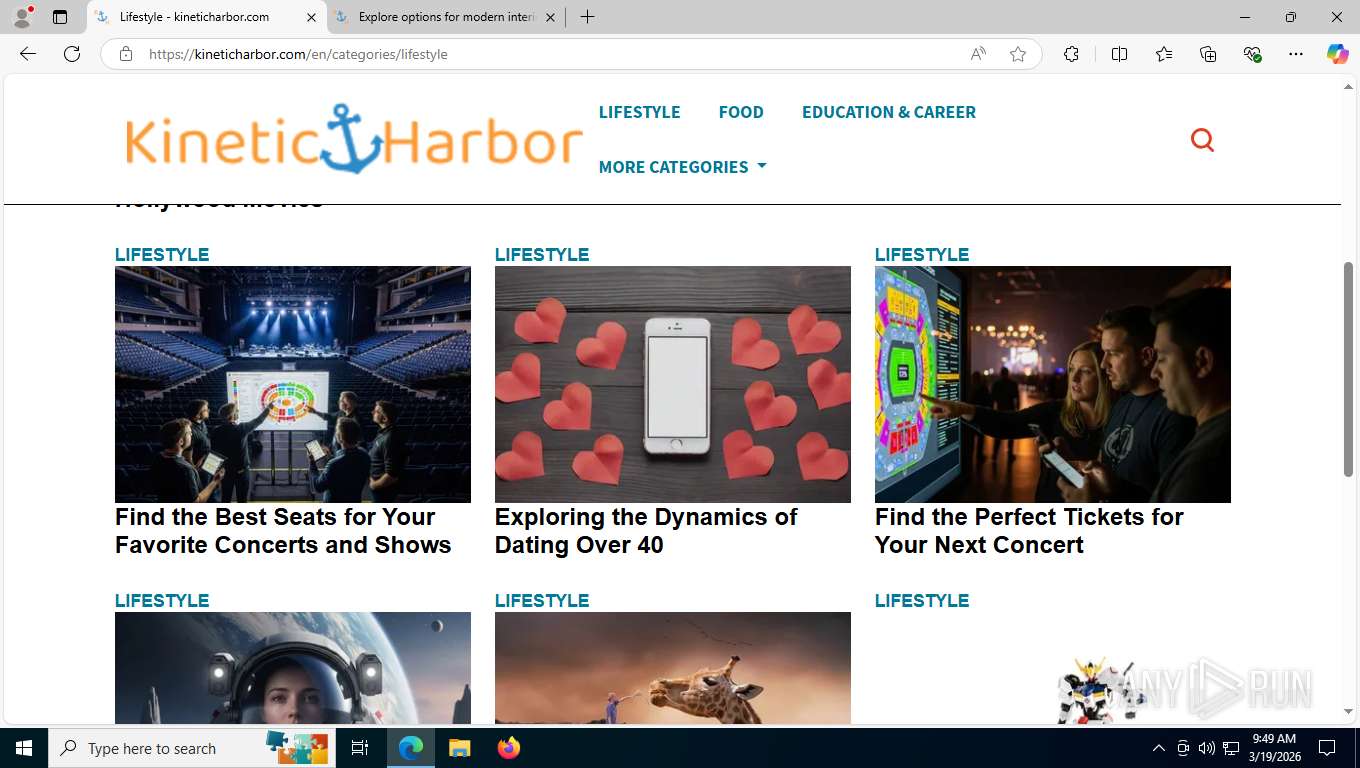Add this page to favorites with the star
The height and width of the screenshot is (768, 1360).
coord(1018,54)
